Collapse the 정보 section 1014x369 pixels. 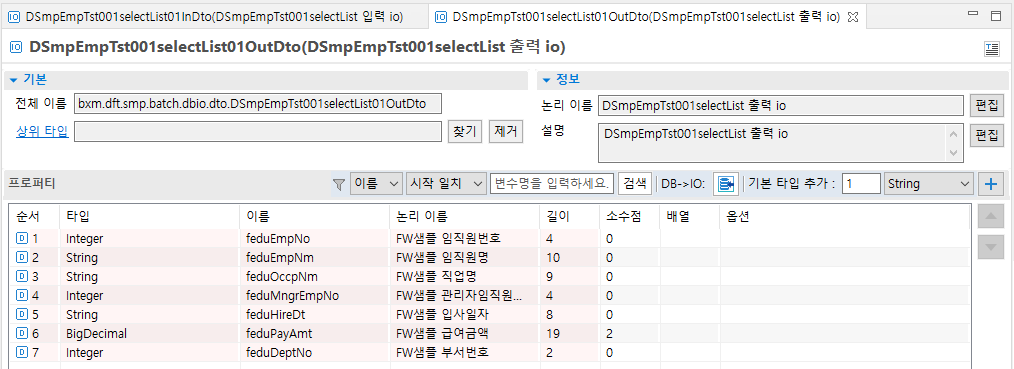point(546,79)
